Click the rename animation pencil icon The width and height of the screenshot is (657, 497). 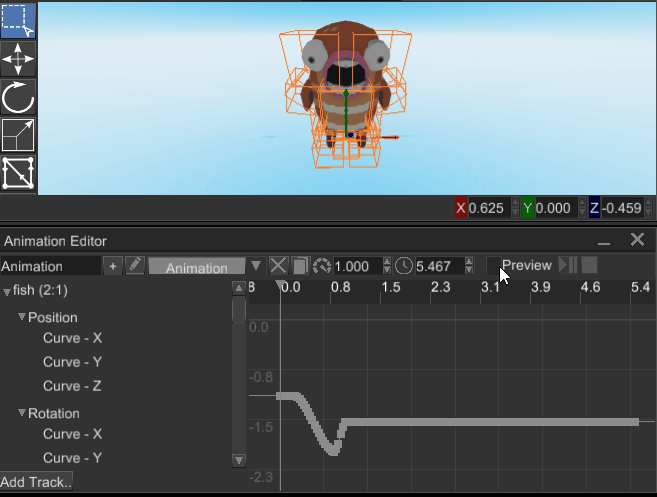[135, 266]
